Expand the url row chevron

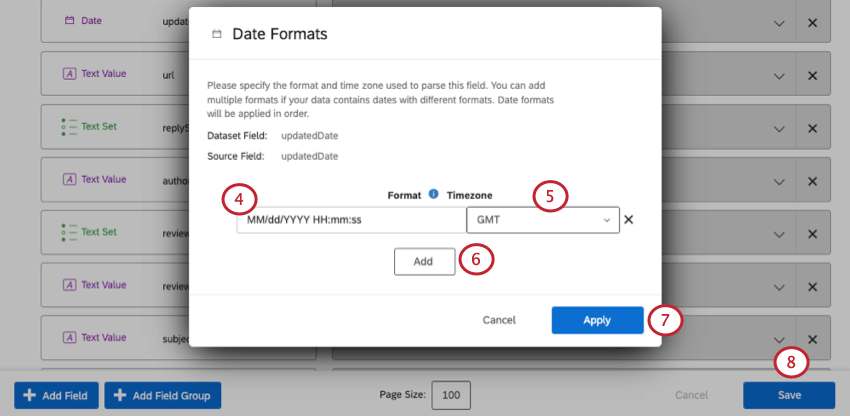(x=780, y=75)
